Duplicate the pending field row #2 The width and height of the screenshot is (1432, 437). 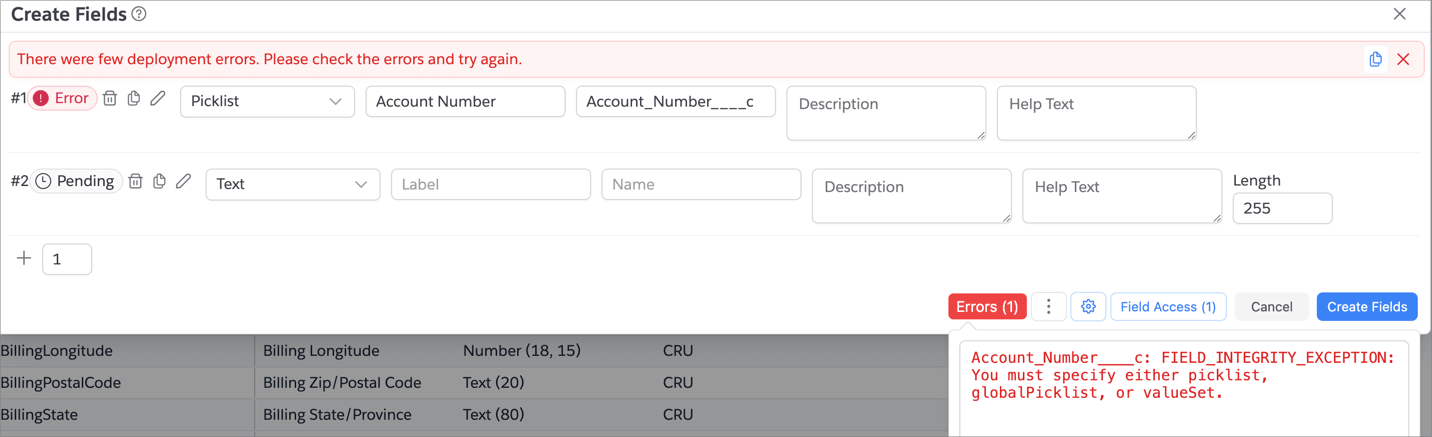pyautogui.click(x=159, y=182)
